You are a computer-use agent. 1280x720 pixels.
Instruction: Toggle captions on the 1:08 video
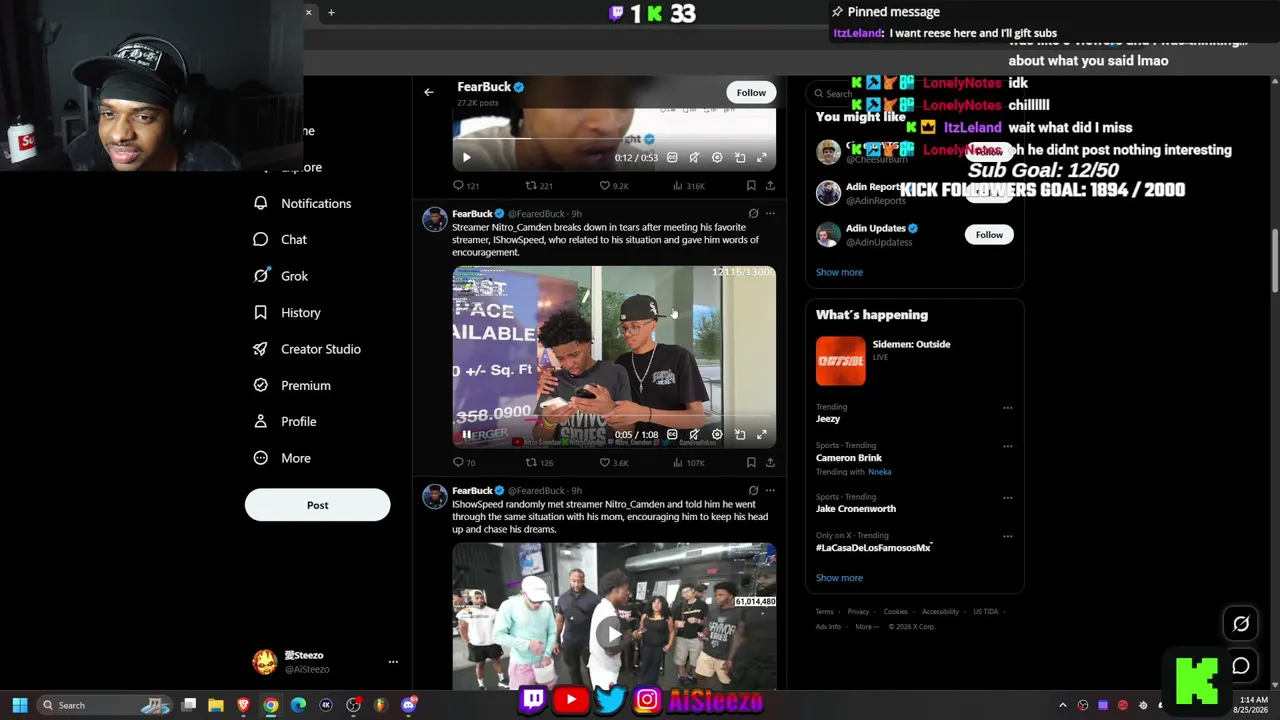coord(672,435)
